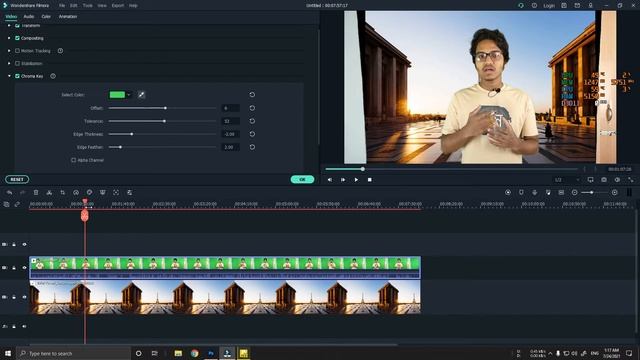Click the focus-frame icon in timeline toolbar
This screenshot has height=360, width=640.
coord(116,192)
